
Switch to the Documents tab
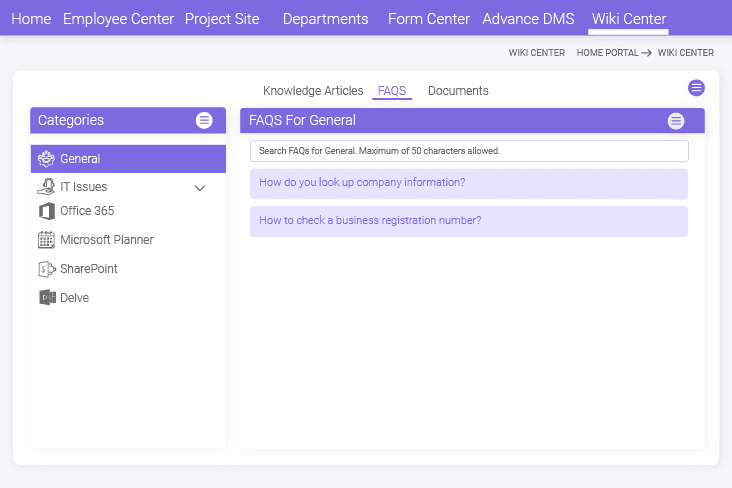pyautogui.click(x=458, y=91)
